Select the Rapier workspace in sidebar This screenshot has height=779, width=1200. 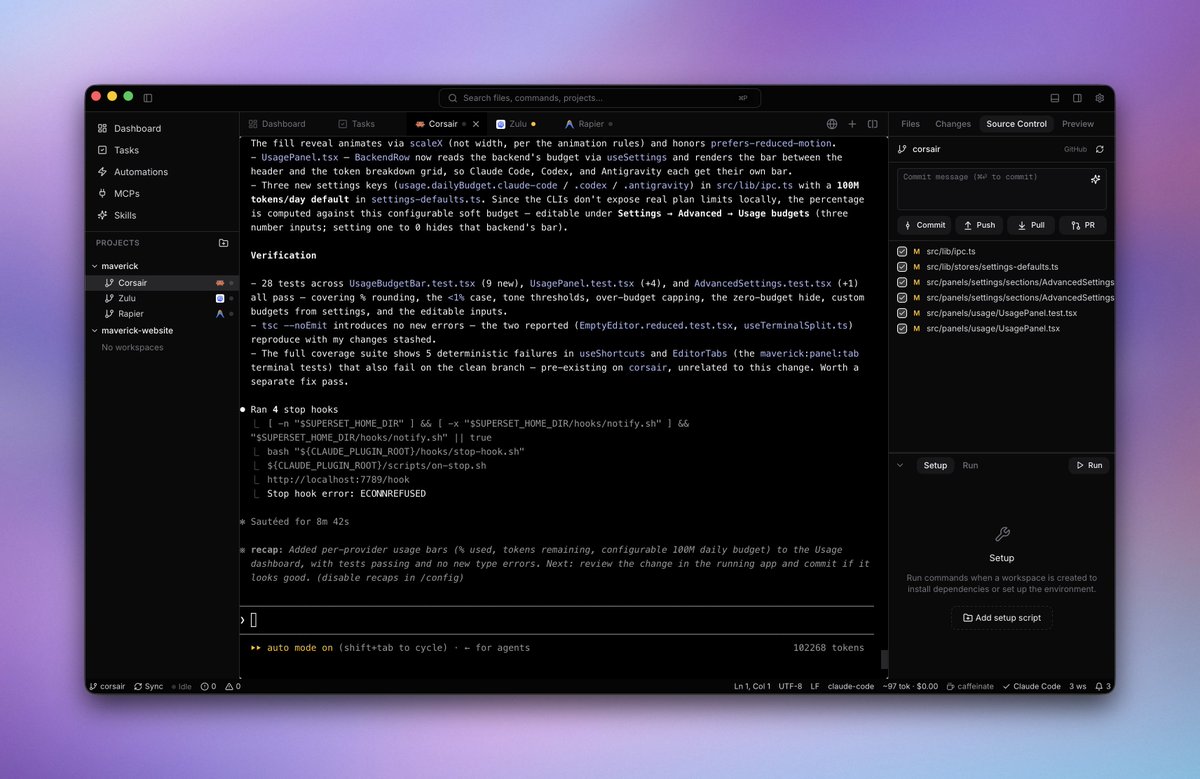pyautogui.click(x=162, y=313)
